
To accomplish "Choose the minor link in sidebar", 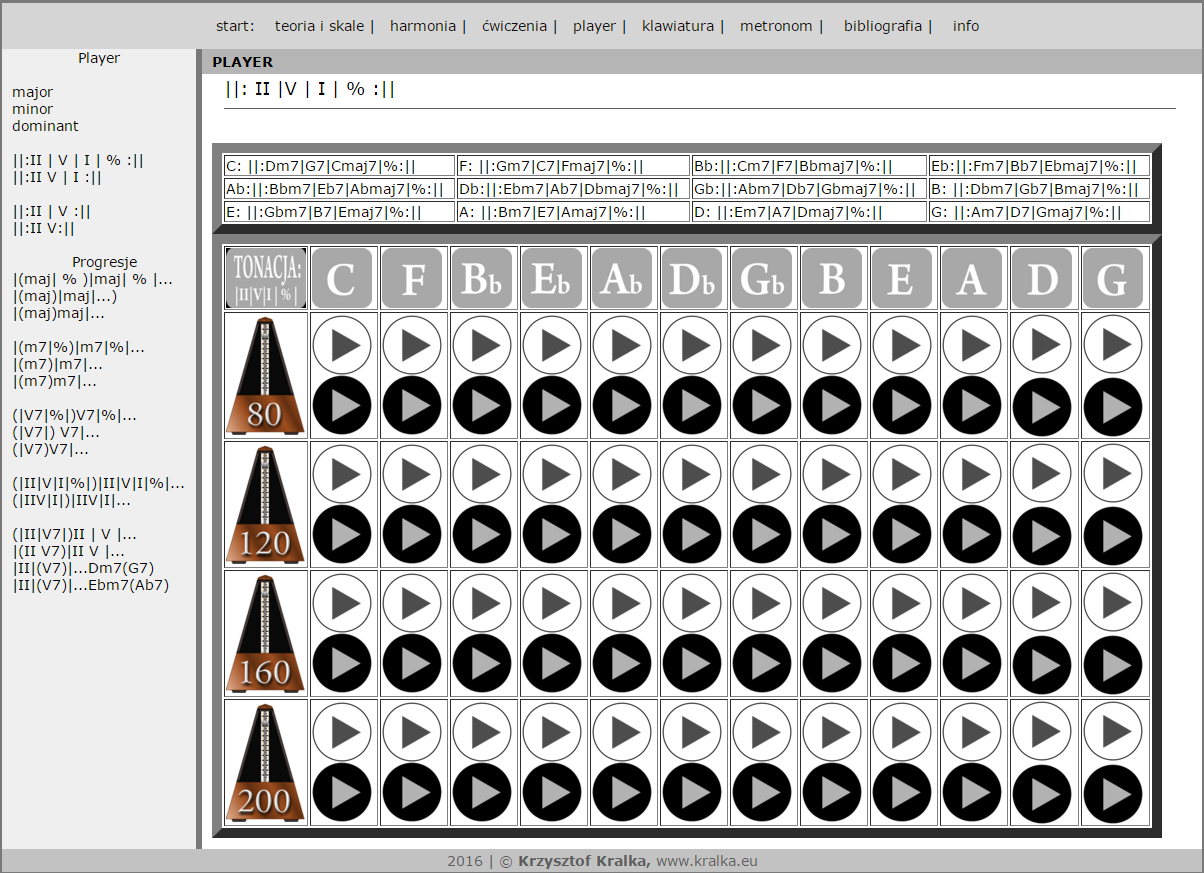I will coord(33,109).
